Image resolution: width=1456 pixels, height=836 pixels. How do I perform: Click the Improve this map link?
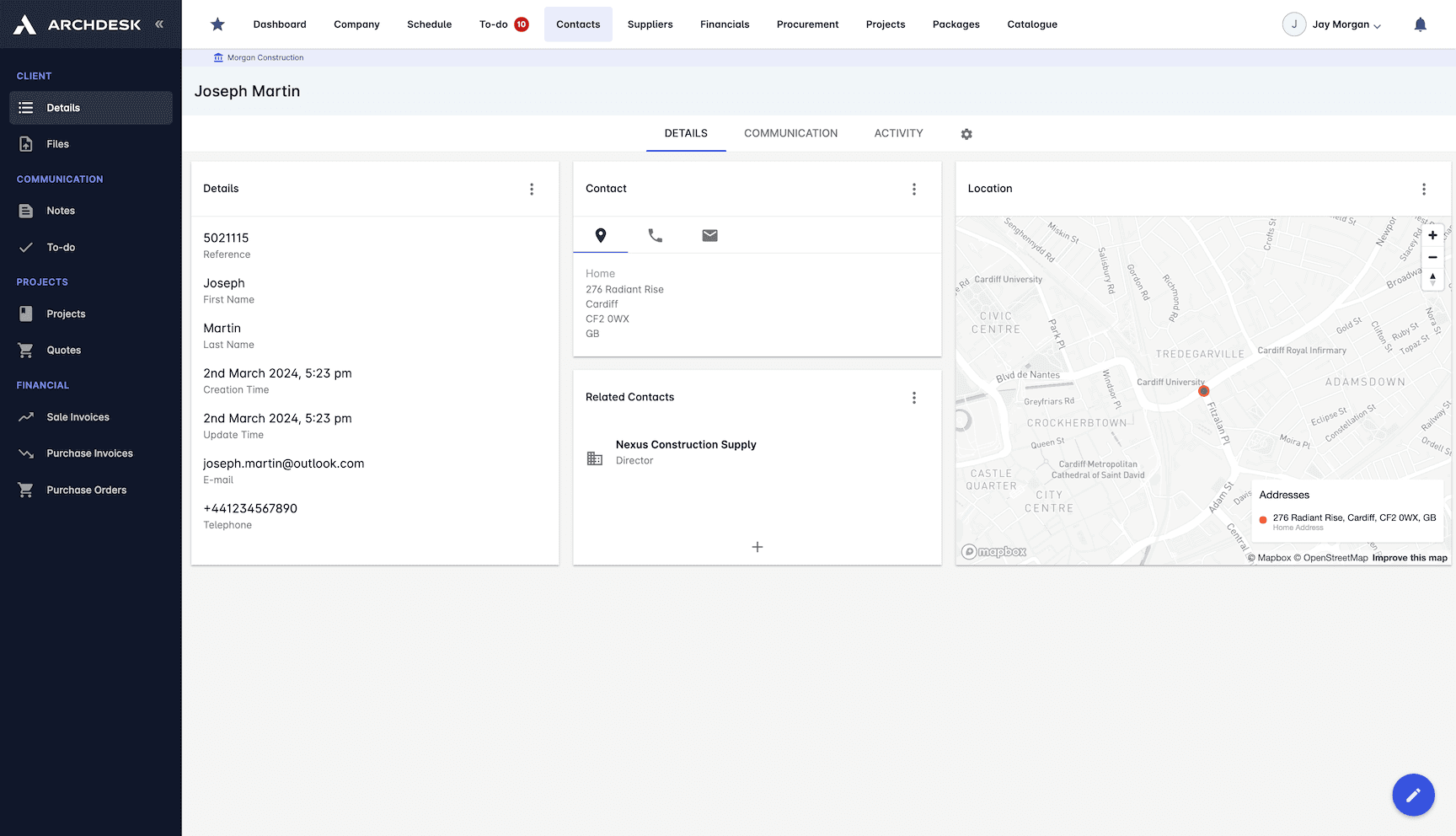coord(1409,557)
